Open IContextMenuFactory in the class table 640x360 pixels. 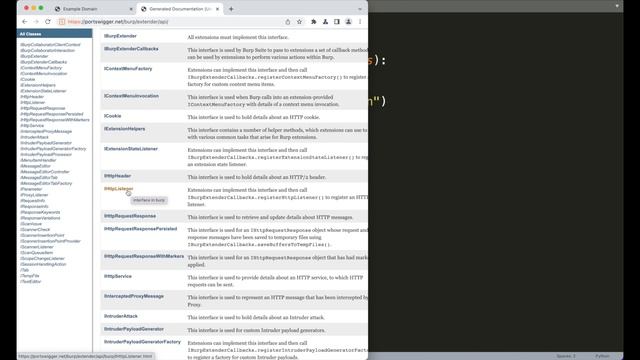tap(128, 69)
